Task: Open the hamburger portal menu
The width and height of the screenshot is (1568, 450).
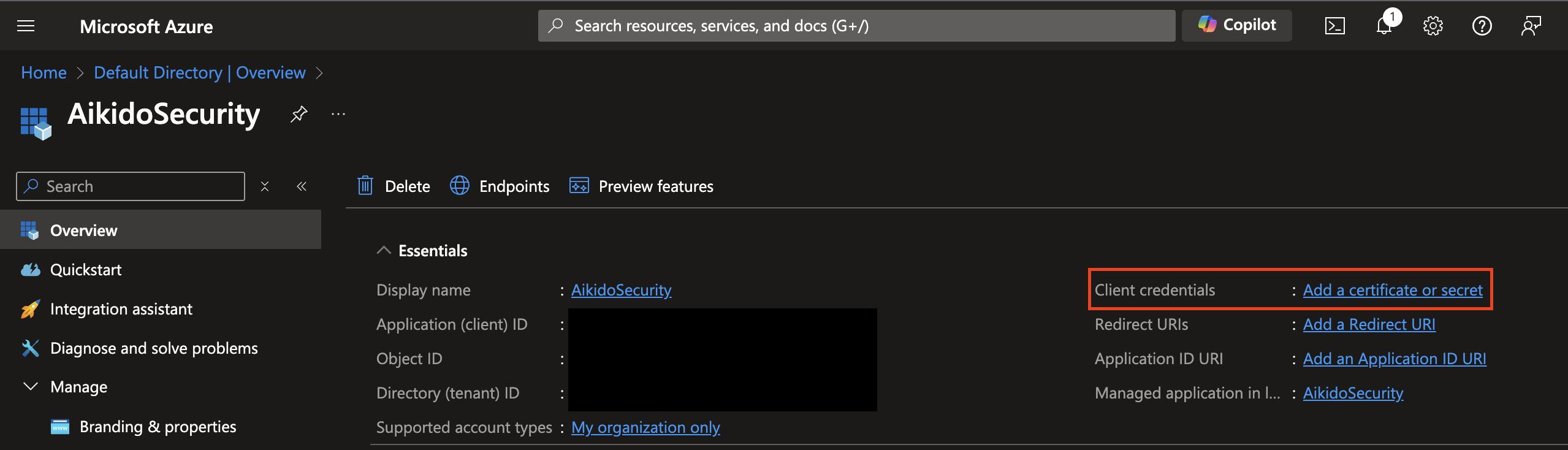Action: [26, 26]
